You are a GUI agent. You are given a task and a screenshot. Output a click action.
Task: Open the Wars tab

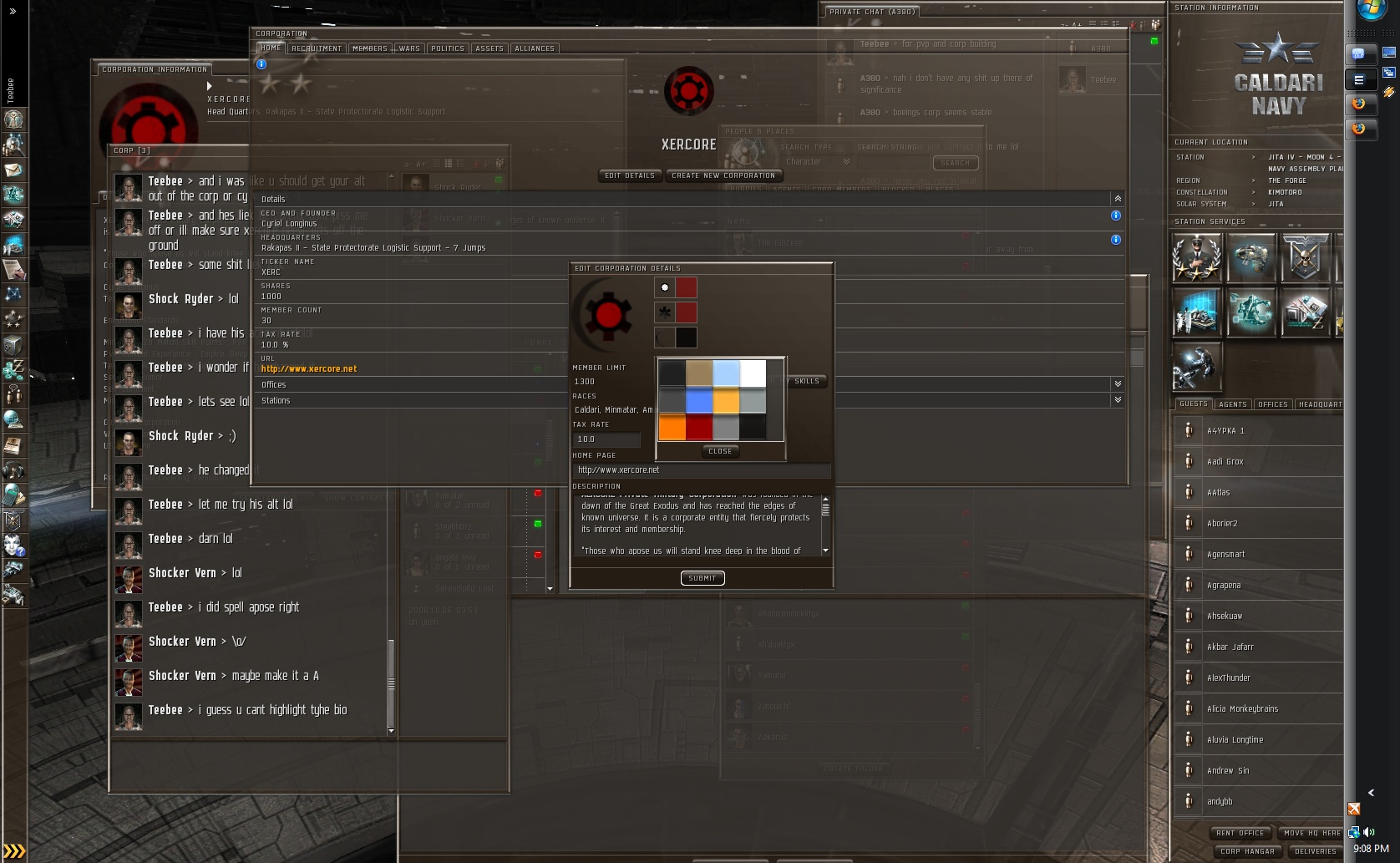409,48
